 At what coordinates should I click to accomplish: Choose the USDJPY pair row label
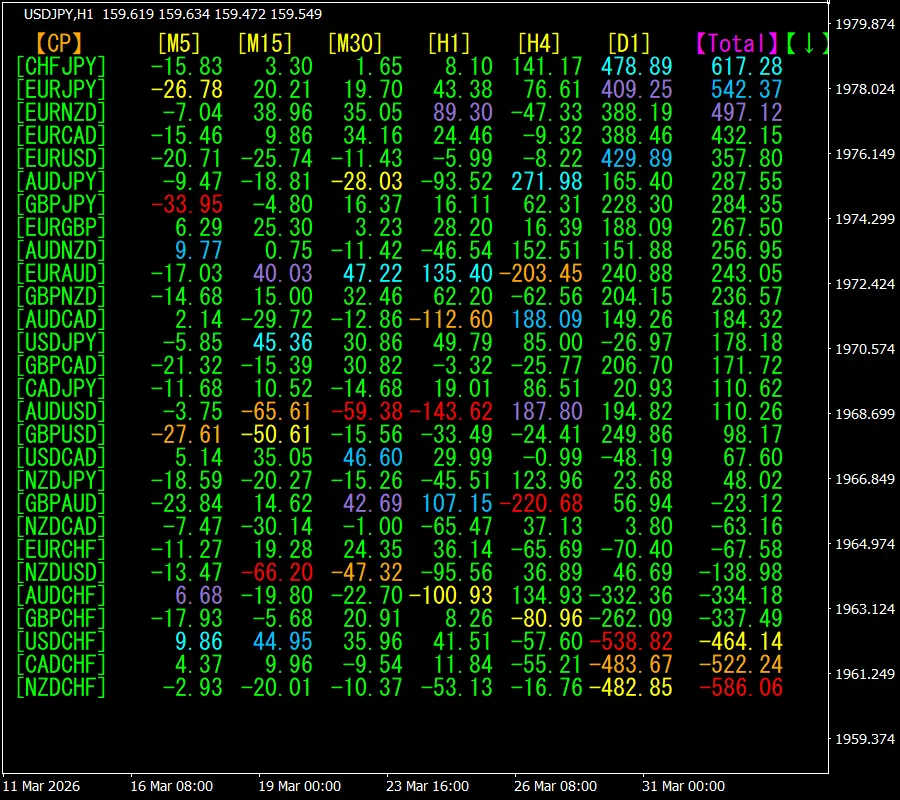pos(61,343)
